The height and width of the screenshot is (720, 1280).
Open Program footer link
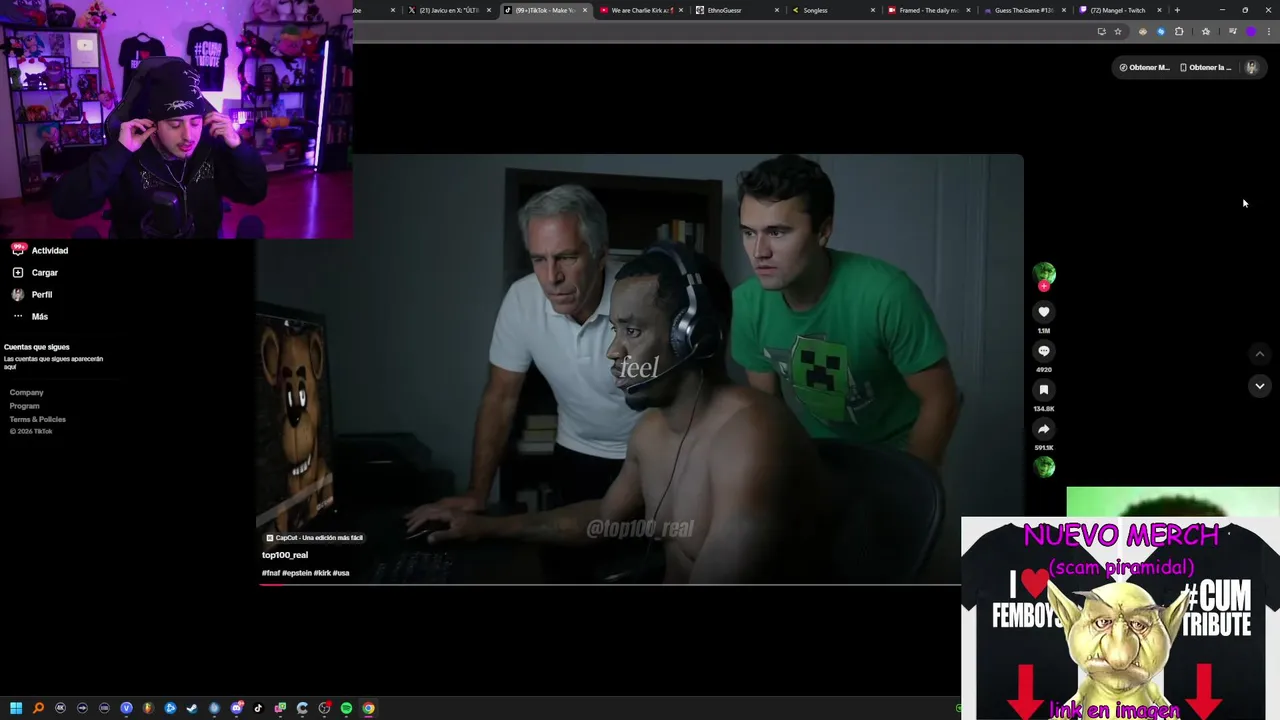click(25, 406)
